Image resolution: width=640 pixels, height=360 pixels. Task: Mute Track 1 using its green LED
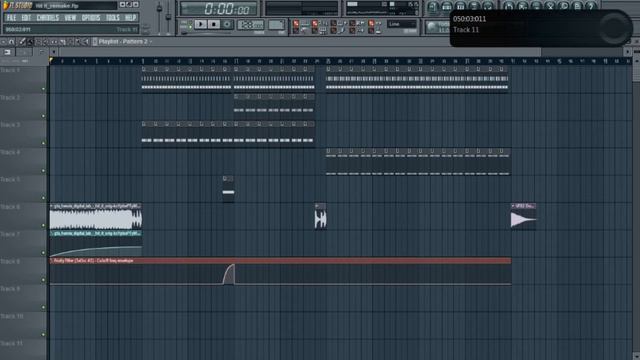tap(43, 89)
